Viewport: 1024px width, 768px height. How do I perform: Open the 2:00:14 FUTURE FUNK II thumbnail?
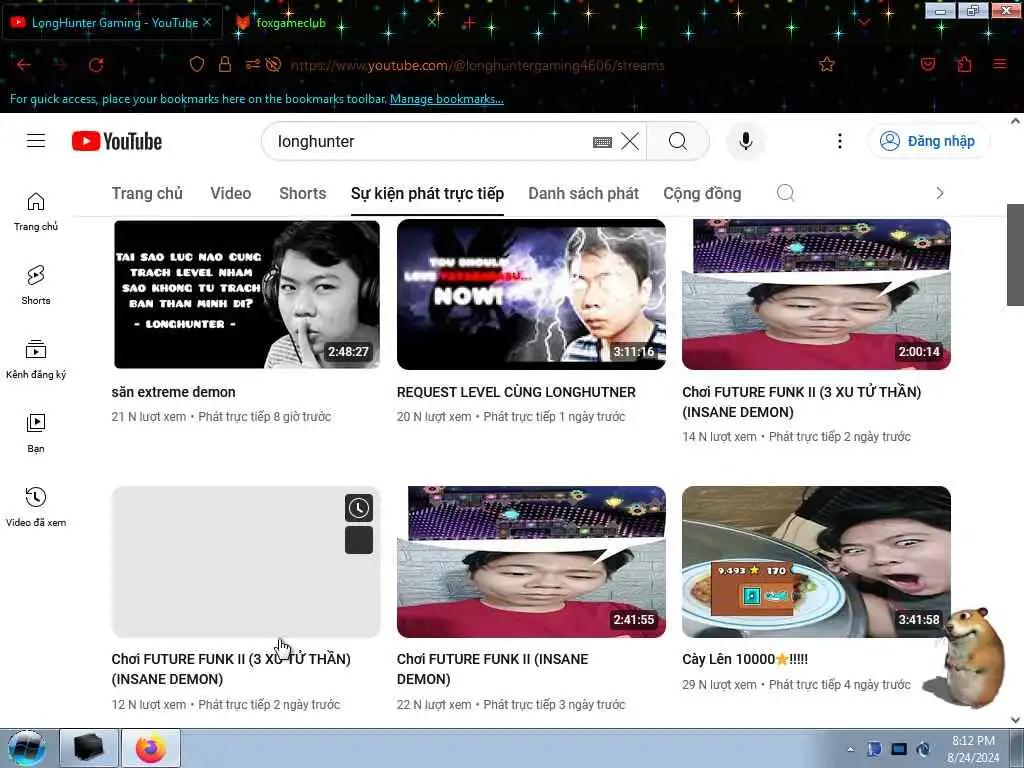(x=816, y=295)
